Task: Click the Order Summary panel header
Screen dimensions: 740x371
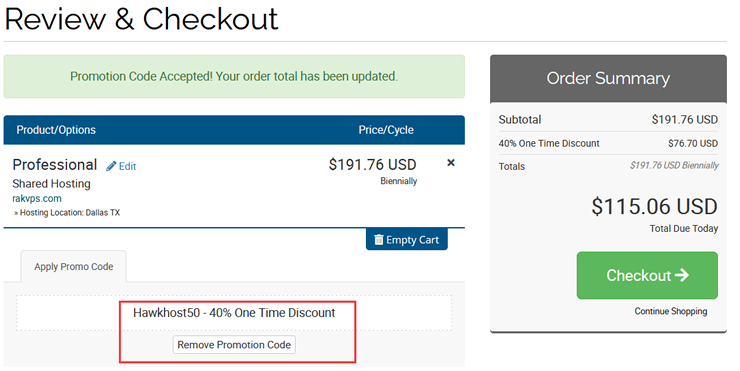Action: (x=608, y=78)
